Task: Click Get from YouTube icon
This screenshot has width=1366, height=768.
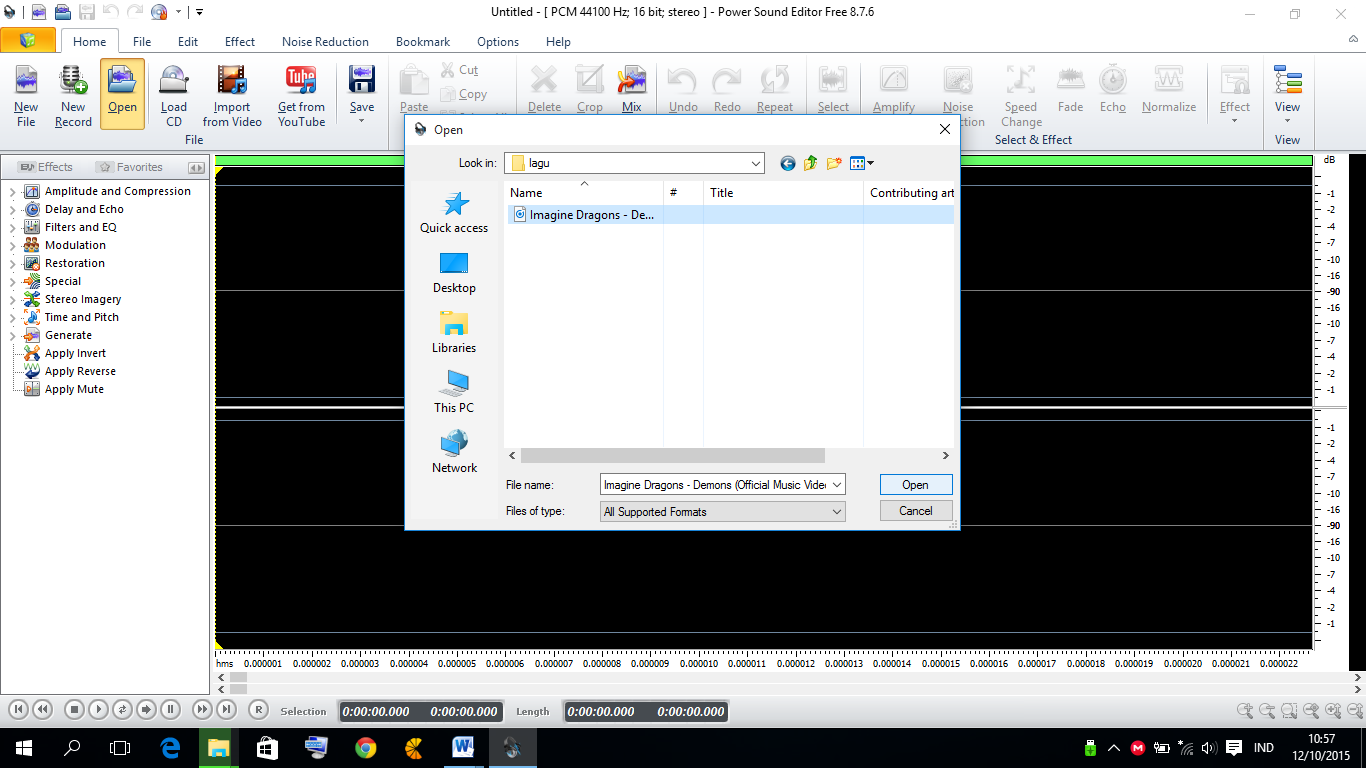Action: tap(301, 96)
